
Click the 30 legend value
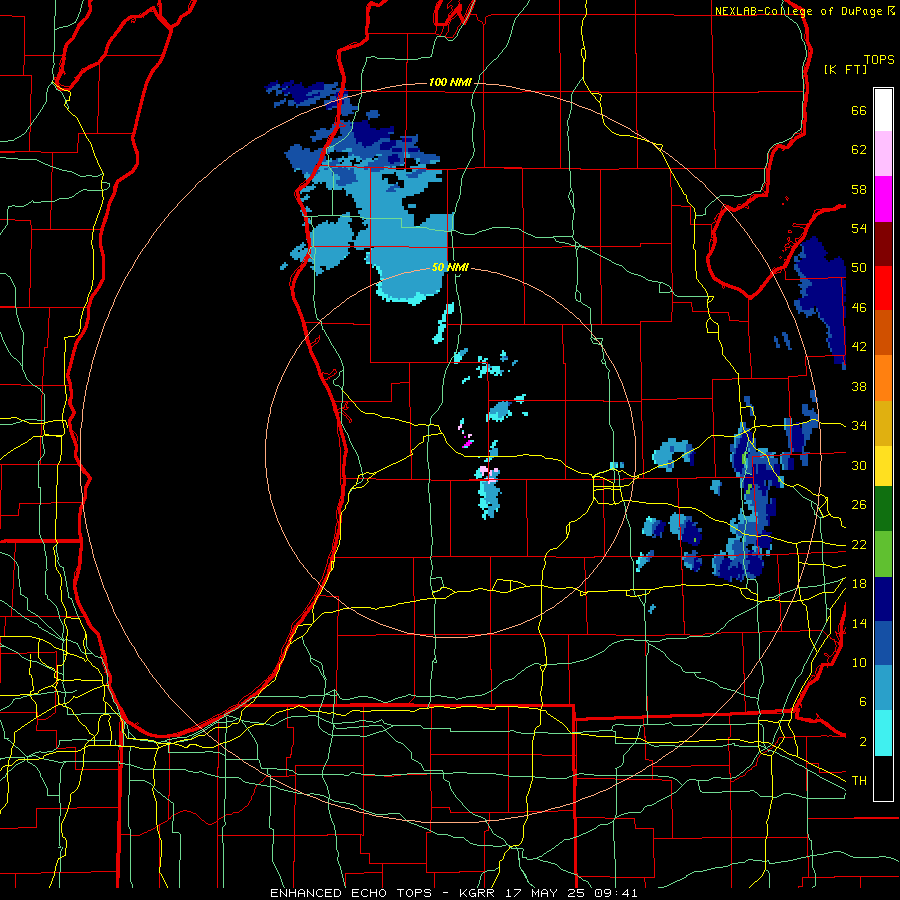(859, 465)
